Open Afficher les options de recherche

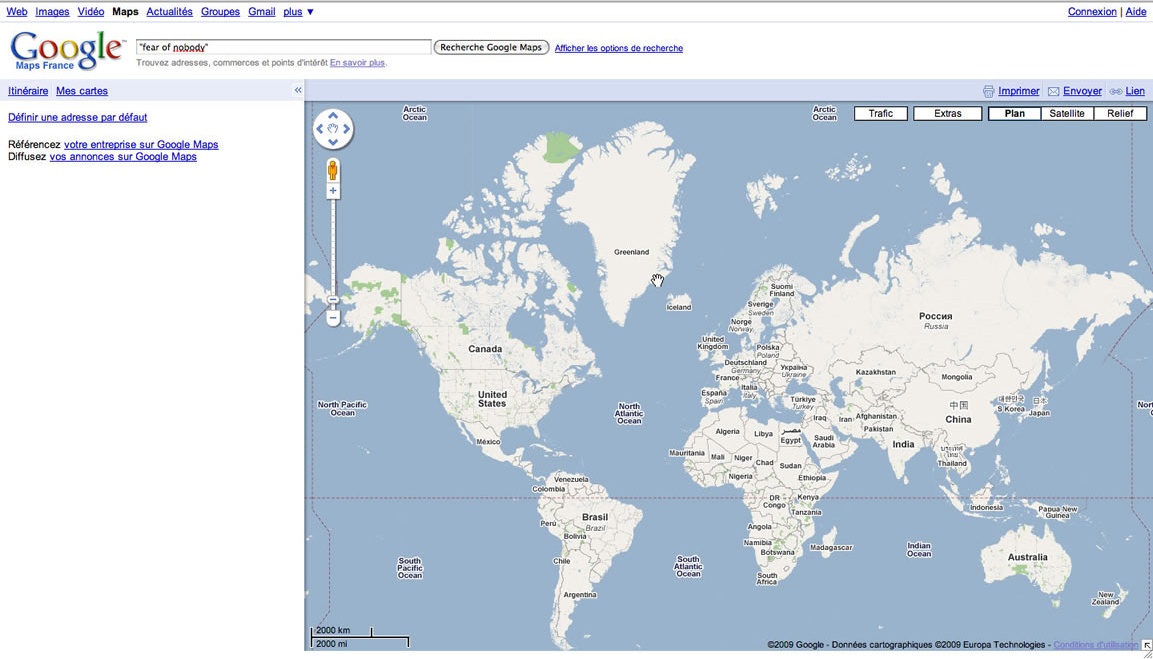click(x=618, y=49)
